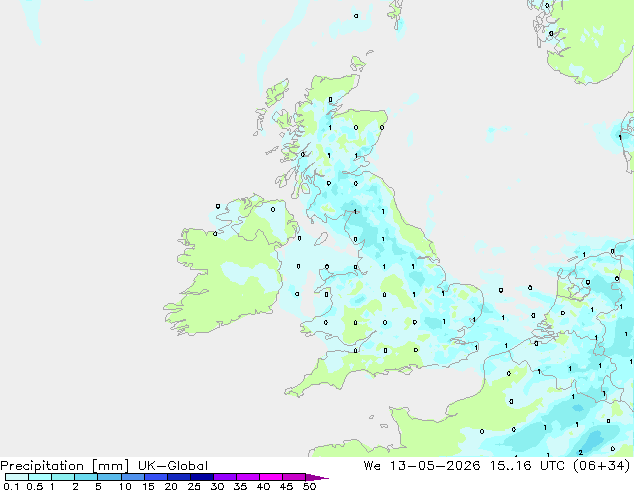Image resolution: width=634 pixels, height=490 pixels.
Task: Click the 0.5–1 mm legend color swatch
Action: pos(40,477)
